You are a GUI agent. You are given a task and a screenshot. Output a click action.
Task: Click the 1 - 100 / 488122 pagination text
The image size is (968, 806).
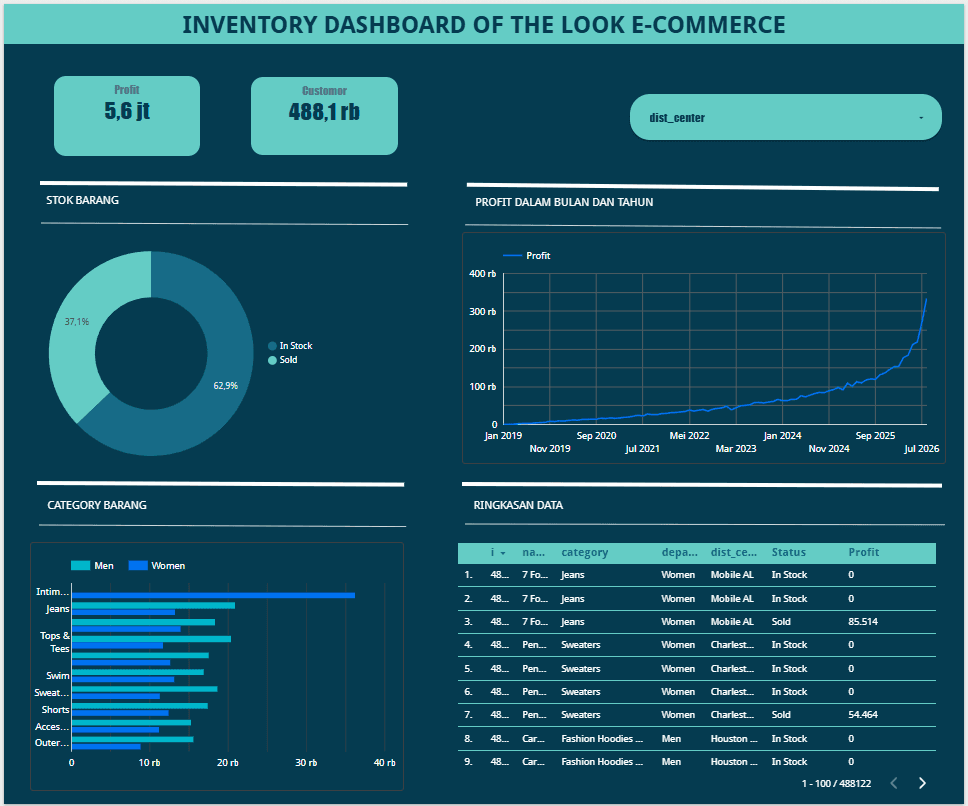[836, 783]
